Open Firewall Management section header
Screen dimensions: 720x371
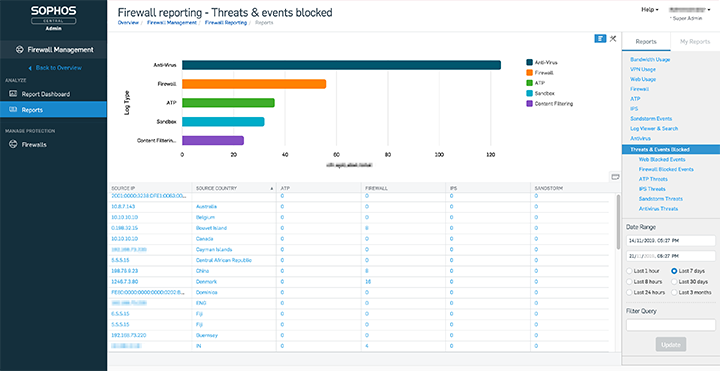point(53,50)
